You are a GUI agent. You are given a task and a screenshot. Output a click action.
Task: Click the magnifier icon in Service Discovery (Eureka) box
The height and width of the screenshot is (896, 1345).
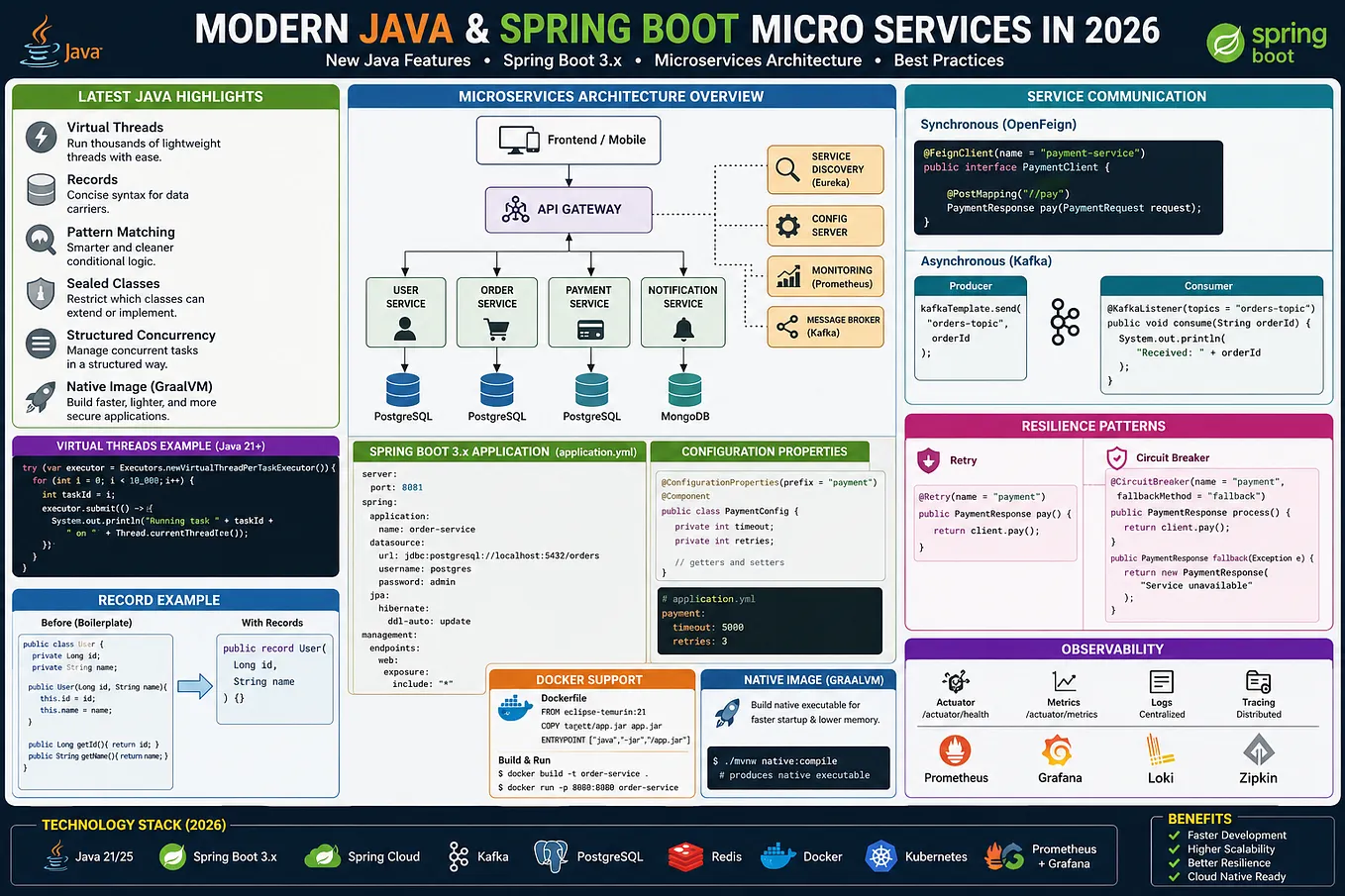[788, 169]
